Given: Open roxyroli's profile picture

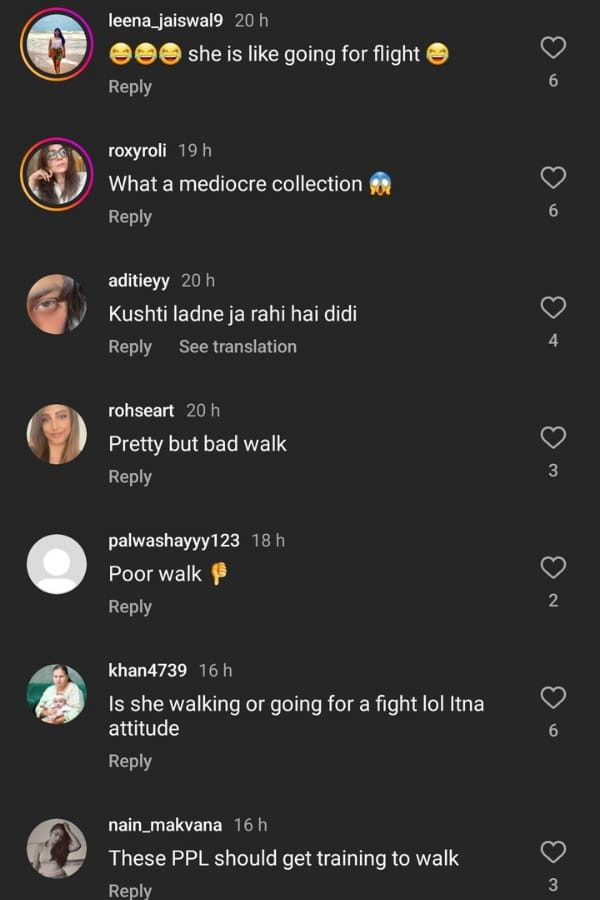Looking at the screenshot, I should 57,173.
